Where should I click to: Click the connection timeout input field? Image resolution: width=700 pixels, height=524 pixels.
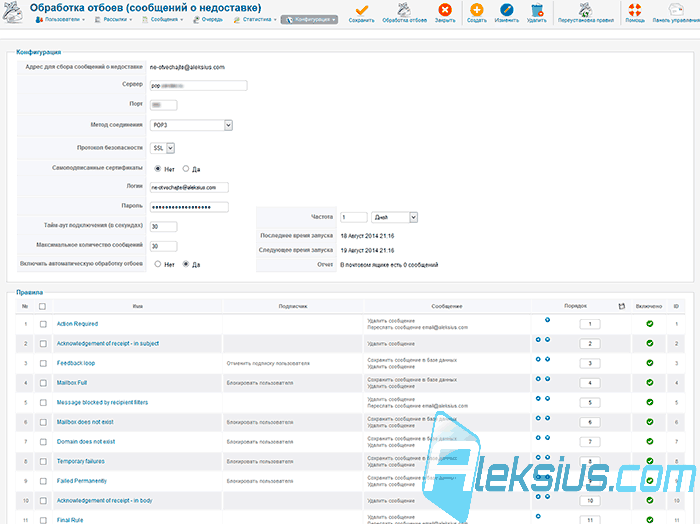point(163,227)
